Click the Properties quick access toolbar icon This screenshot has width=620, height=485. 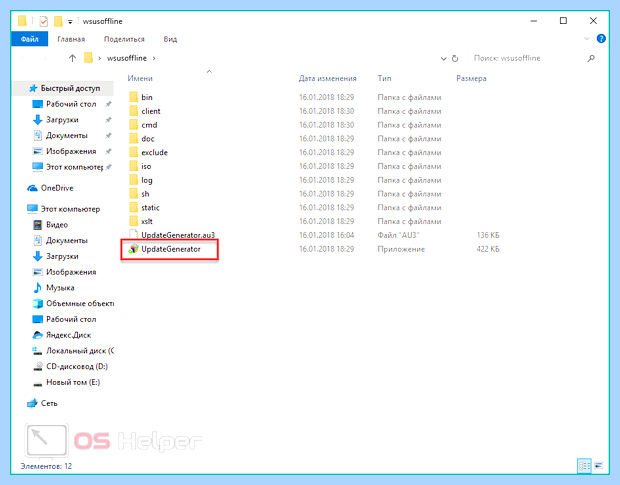(43, 21)
